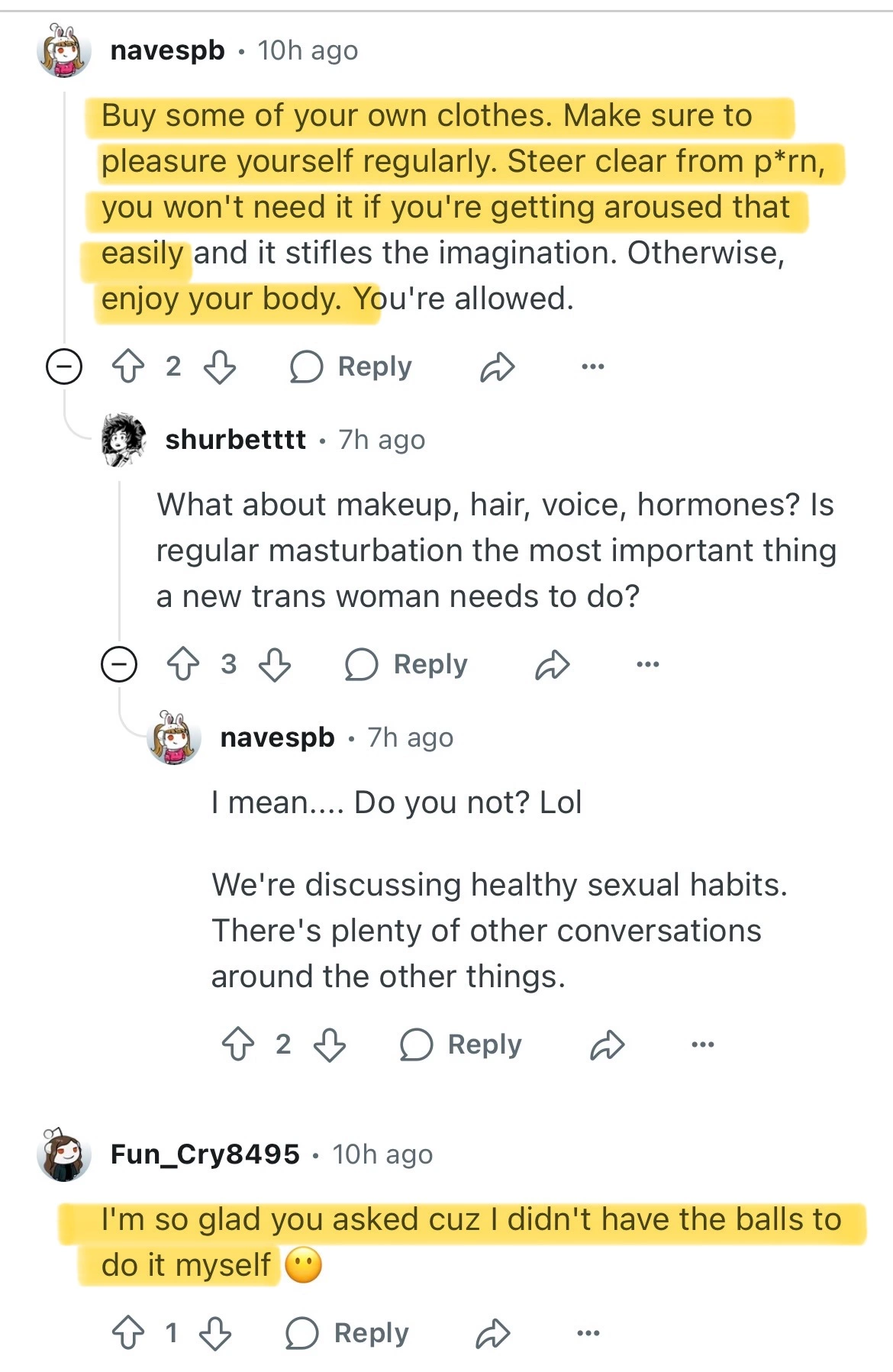Open more options on Fun_Cry8495's comment
This screenshot has width=893, height=1372.
pos(588,1334)
